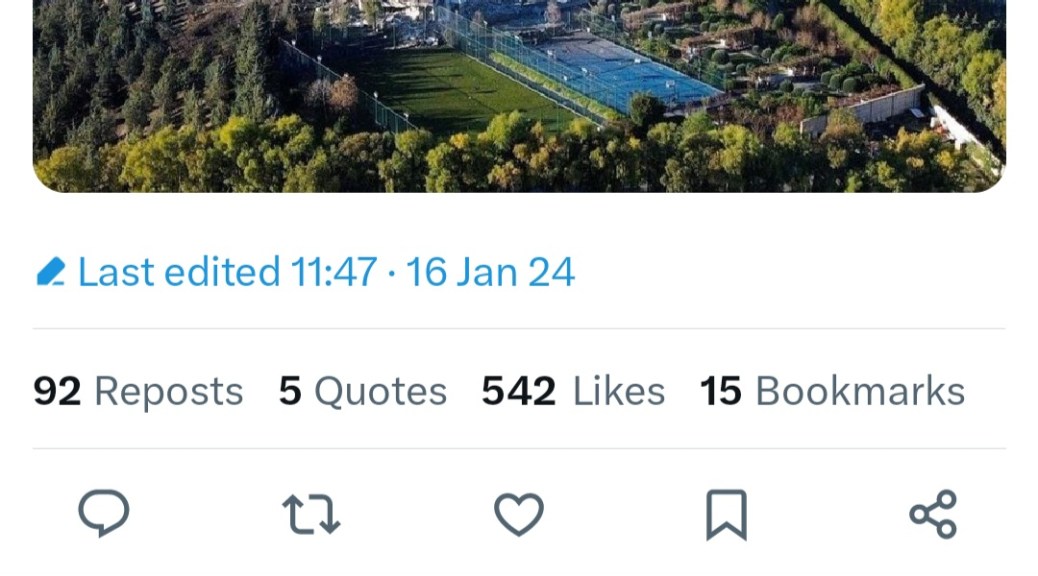Image resolution: width=1038 pixels, height=576 pixels.
Task: Repost this post using the arrows icon
Action: point(312,515)
